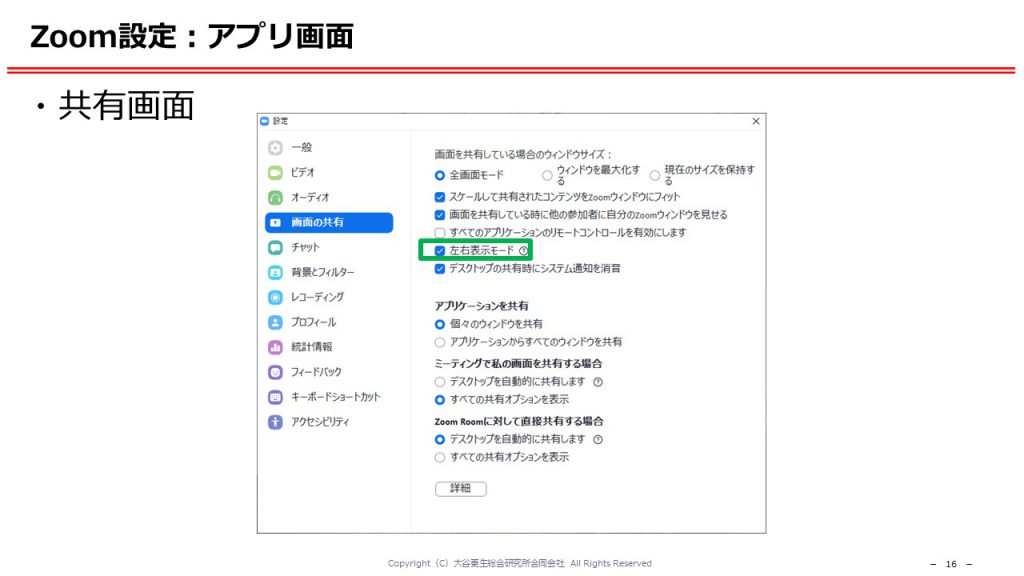Select 個々のウィンドウを共有 radio button

pyautogui.click(x=440, y=324)
